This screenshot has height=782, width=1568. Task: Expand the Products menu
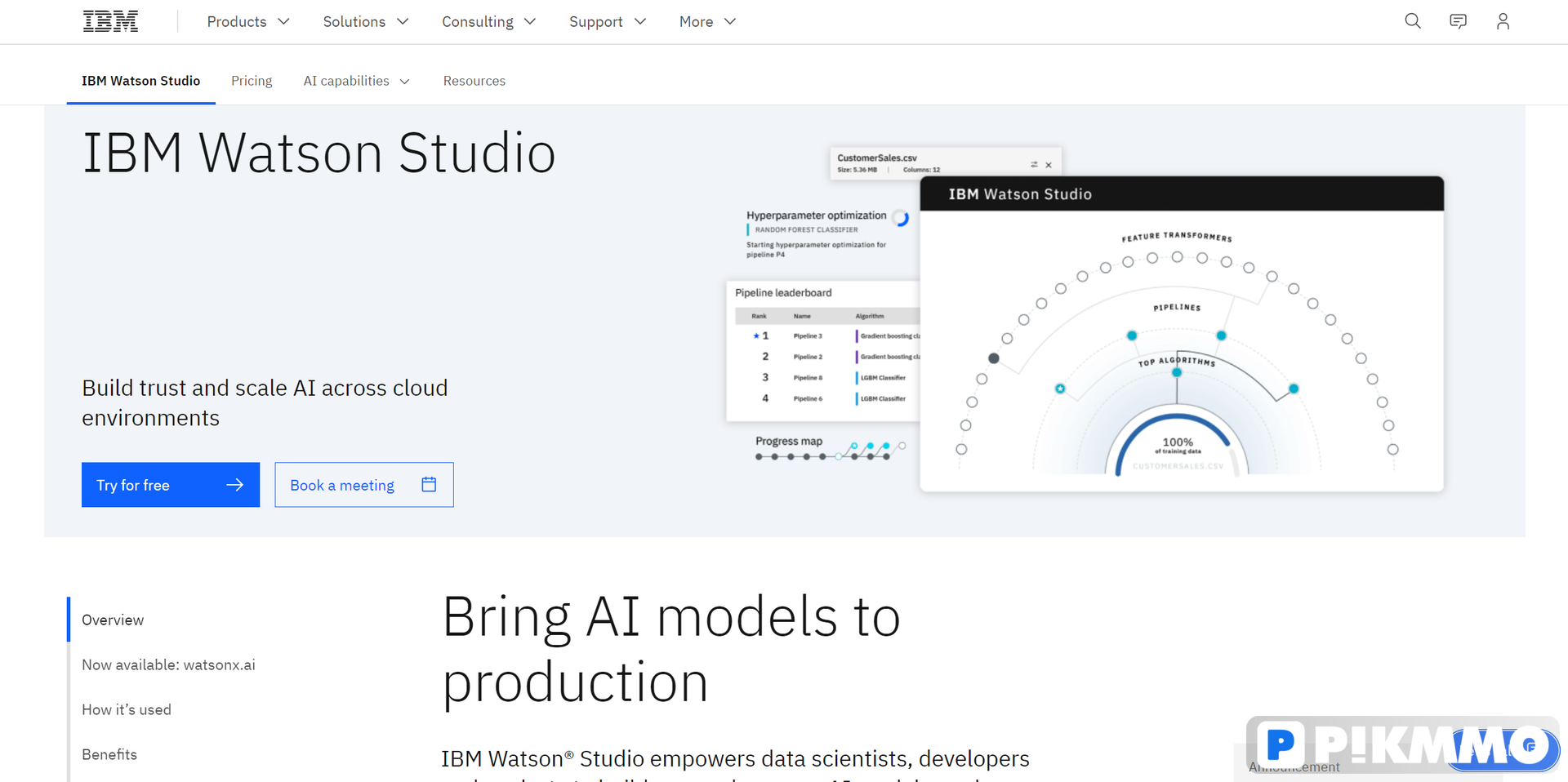pyautogui.click(x=248, y=21)
